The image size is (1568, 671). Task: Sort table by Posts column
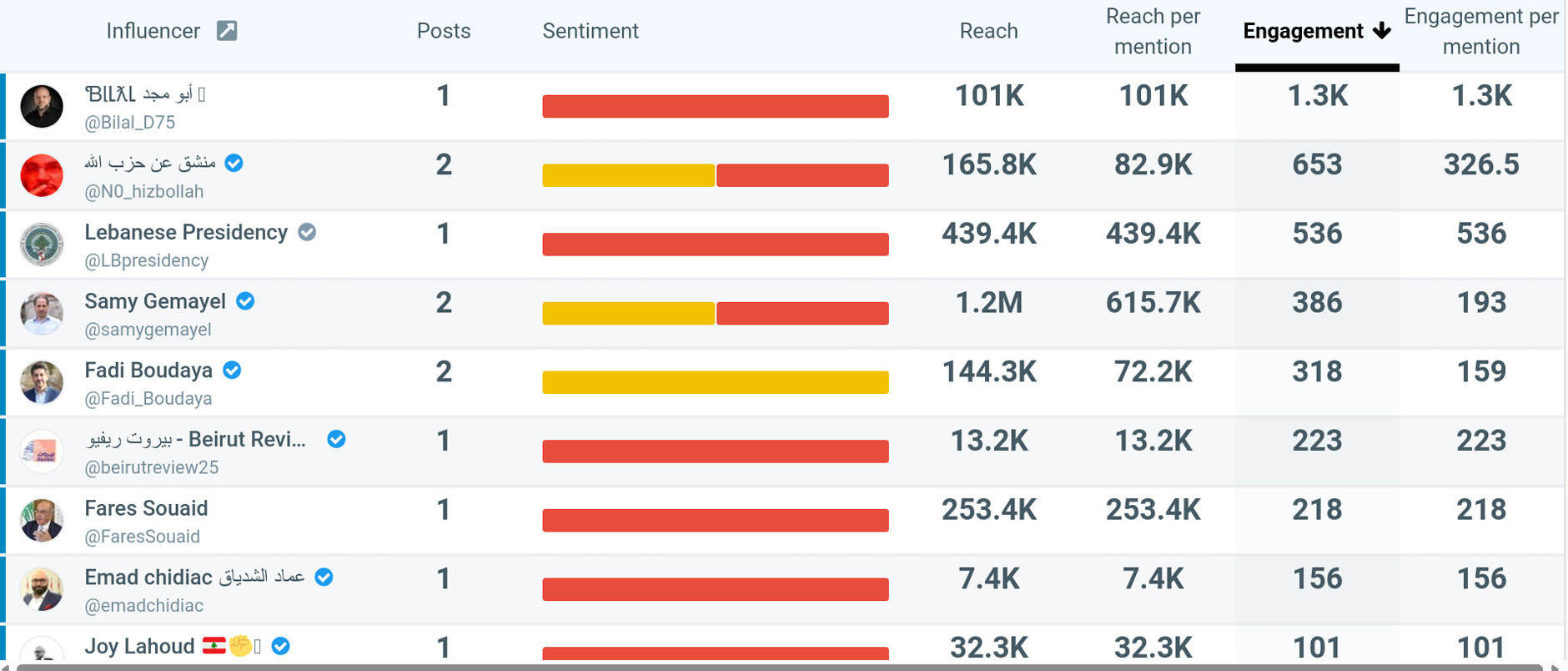(x=444, y=31)
